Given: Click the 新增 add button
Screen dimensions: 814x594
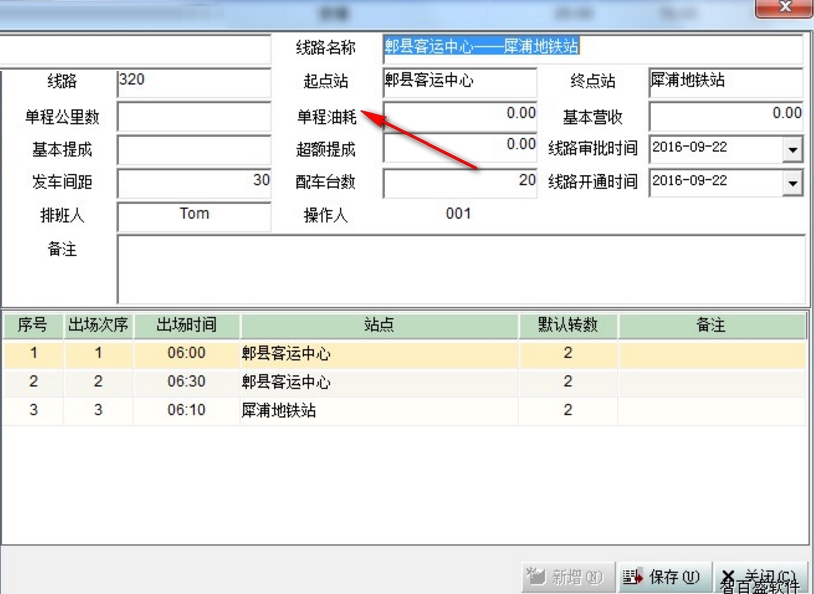Looking at the screenshot, I should point(567,577).
